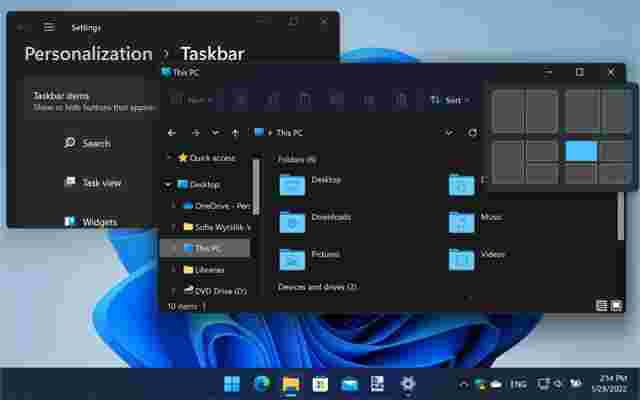Open the Sort dropdown in File Explorer

coord(451,100)
